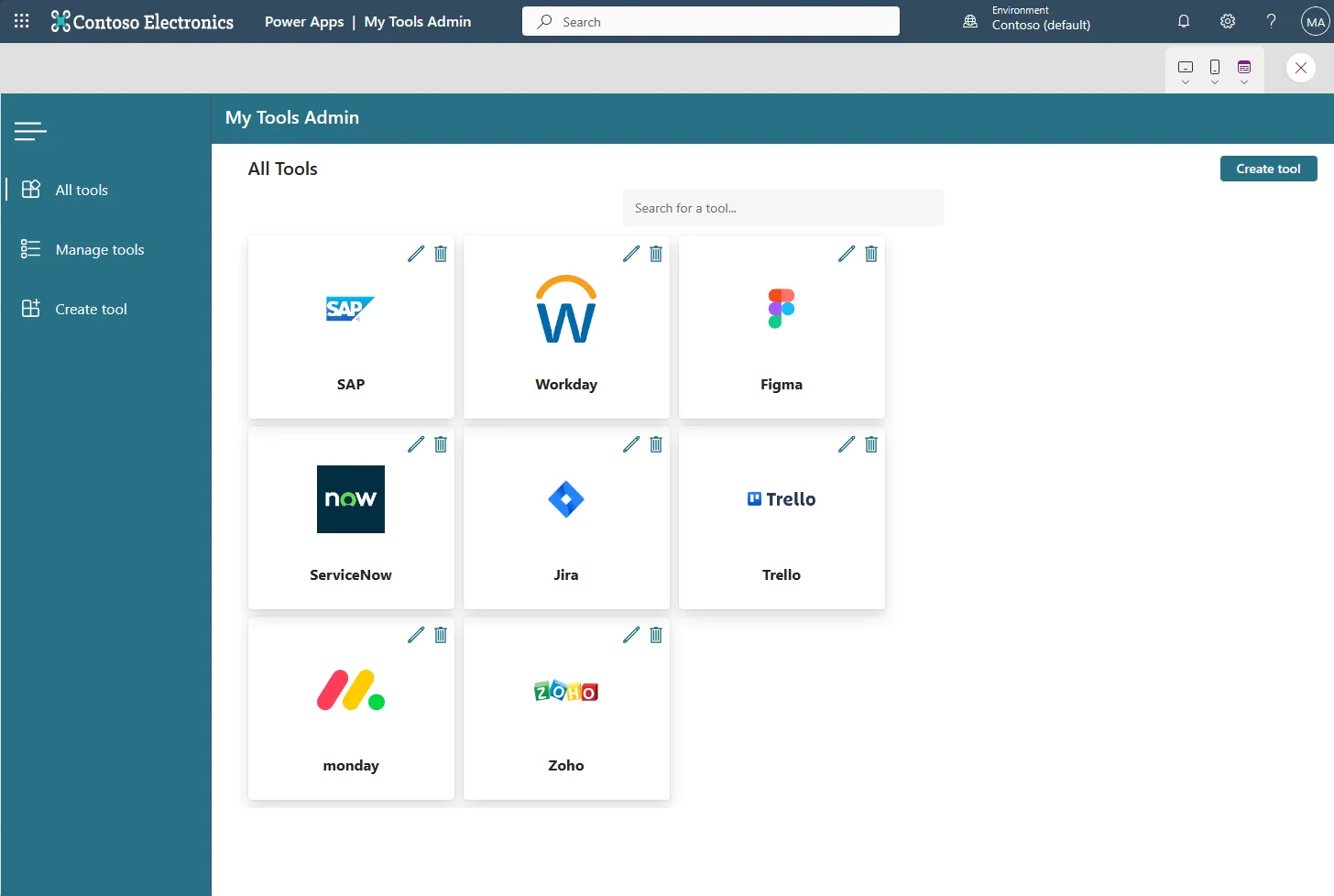Click the 'Search for a tool...' field
This screenshot has height=896, width=1334.
783,208
